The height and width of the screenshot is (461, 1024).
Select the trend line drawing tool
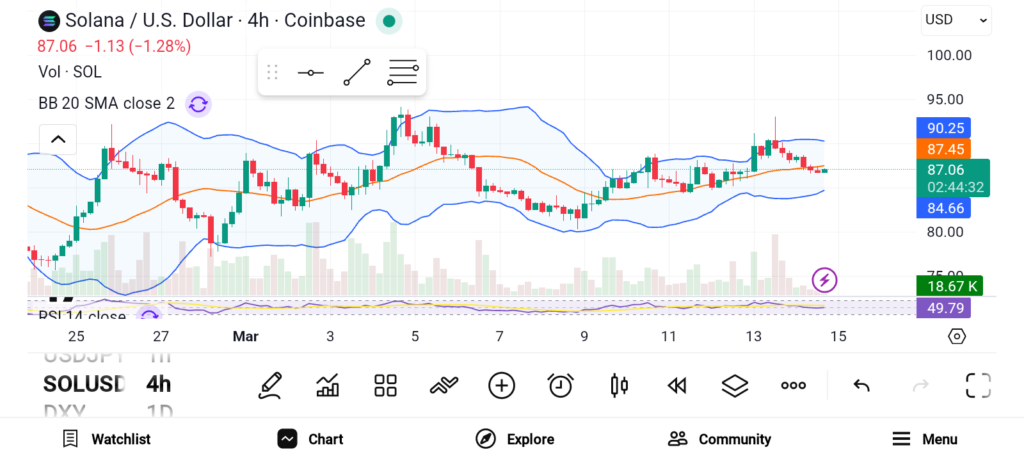point(357,73)
